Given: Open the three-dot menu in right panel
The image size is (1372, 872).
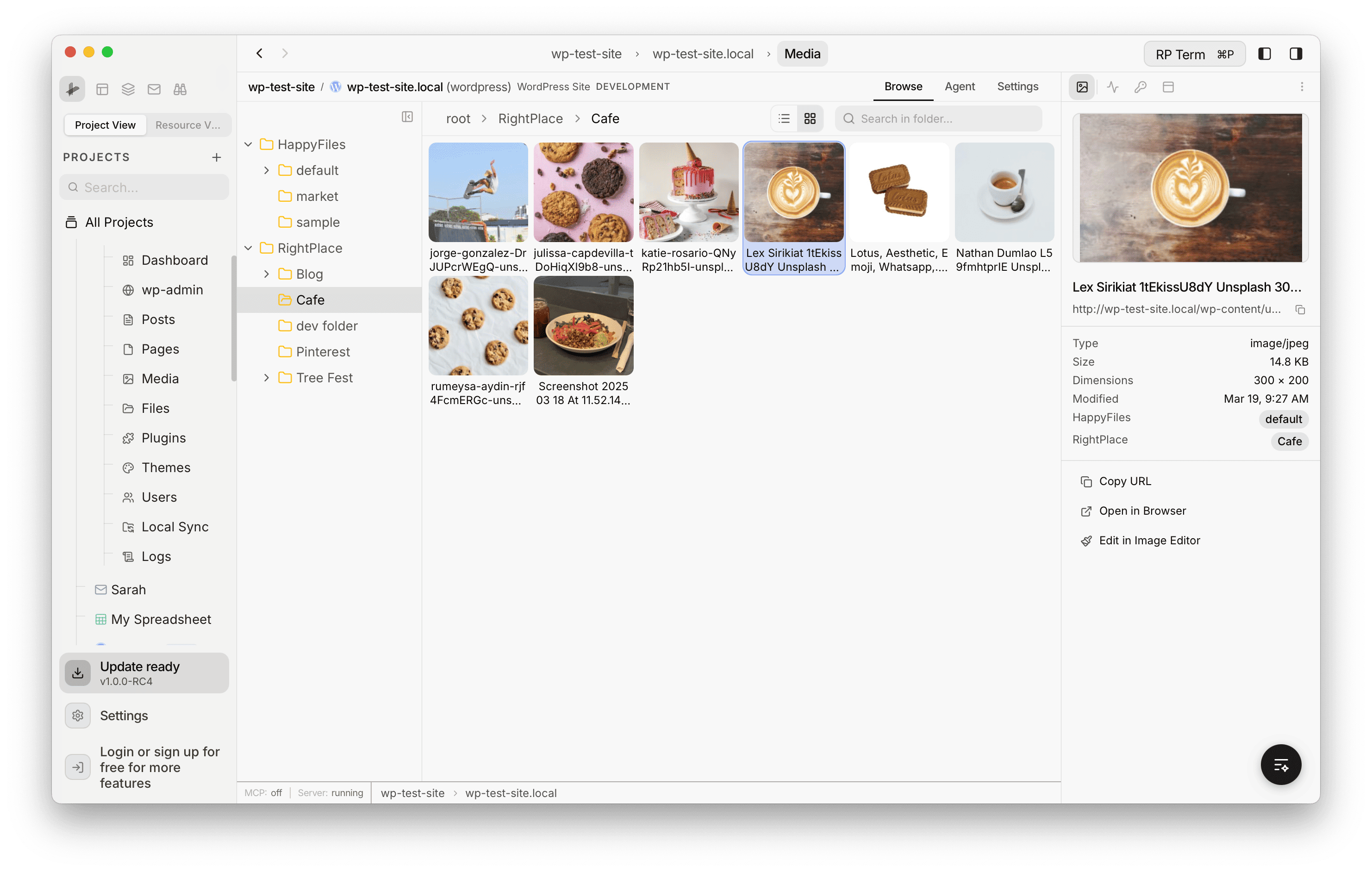Looking at the screenshot, I should [x=1301, y=86].
